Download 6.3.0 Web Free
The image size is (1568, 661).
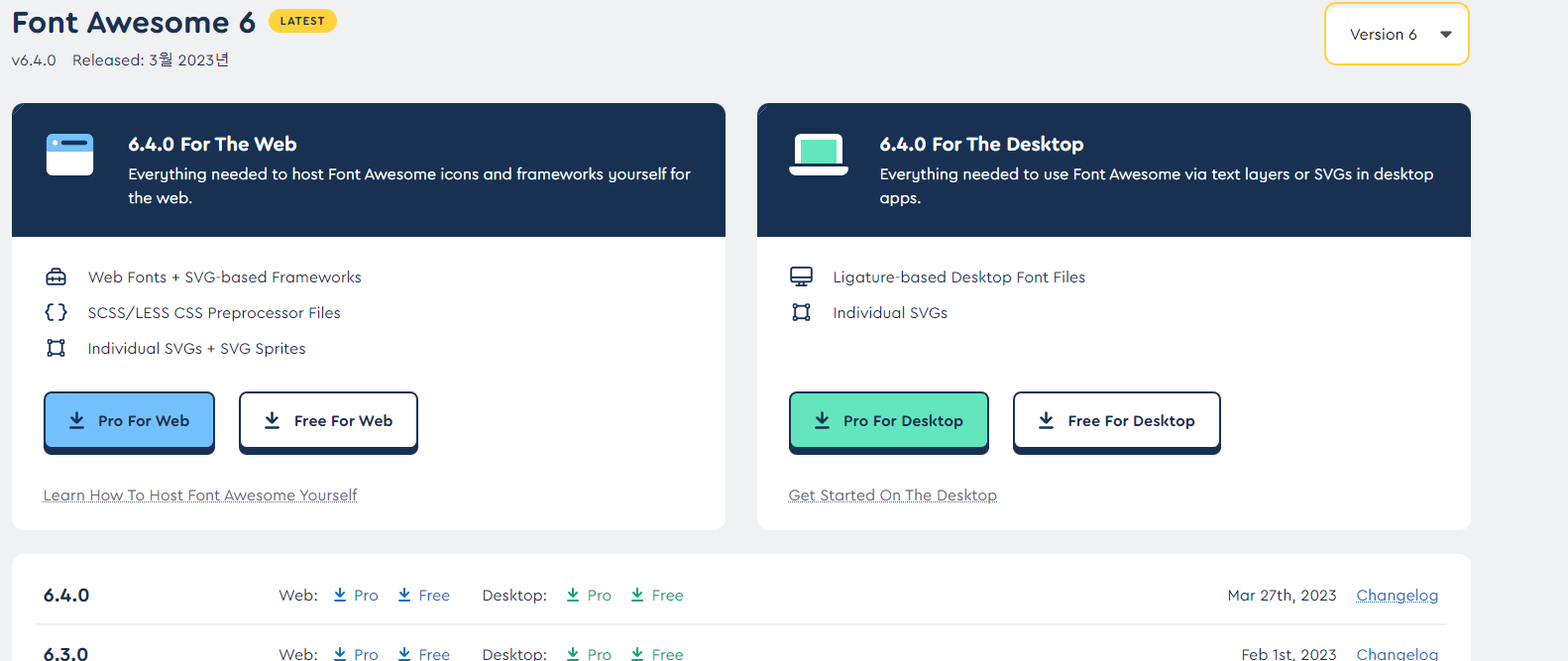coord(424,653)
